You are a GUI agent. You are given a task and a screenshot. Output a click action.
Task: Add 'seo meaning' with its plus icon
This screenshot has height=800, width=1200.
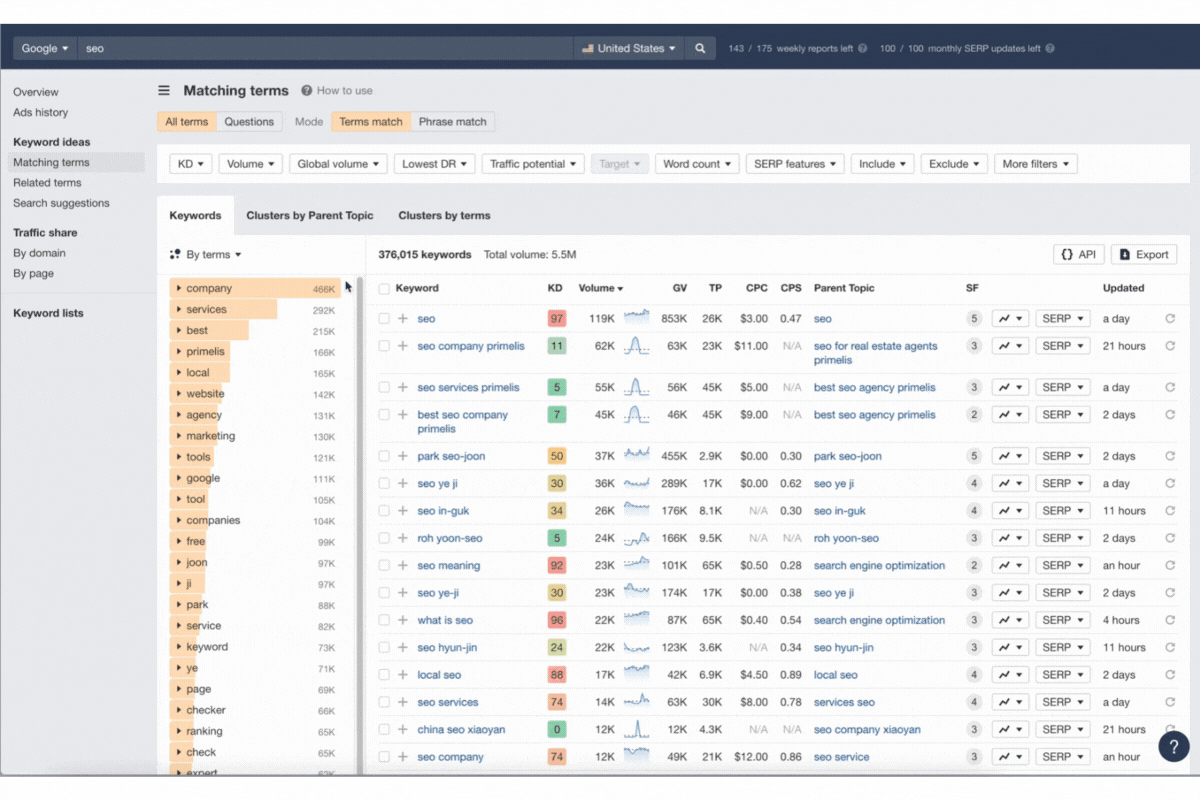403,566
